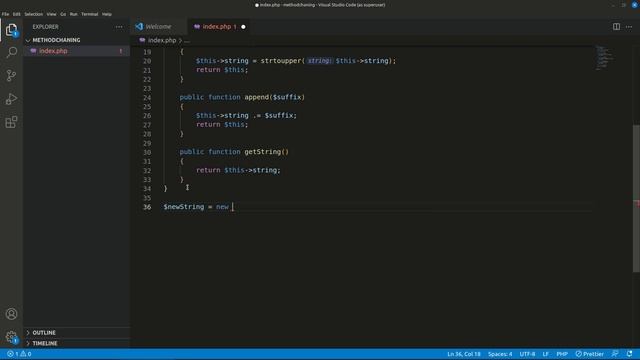Click the Prettier status bar item
This screenshot has width=640, height=360.
589,354
